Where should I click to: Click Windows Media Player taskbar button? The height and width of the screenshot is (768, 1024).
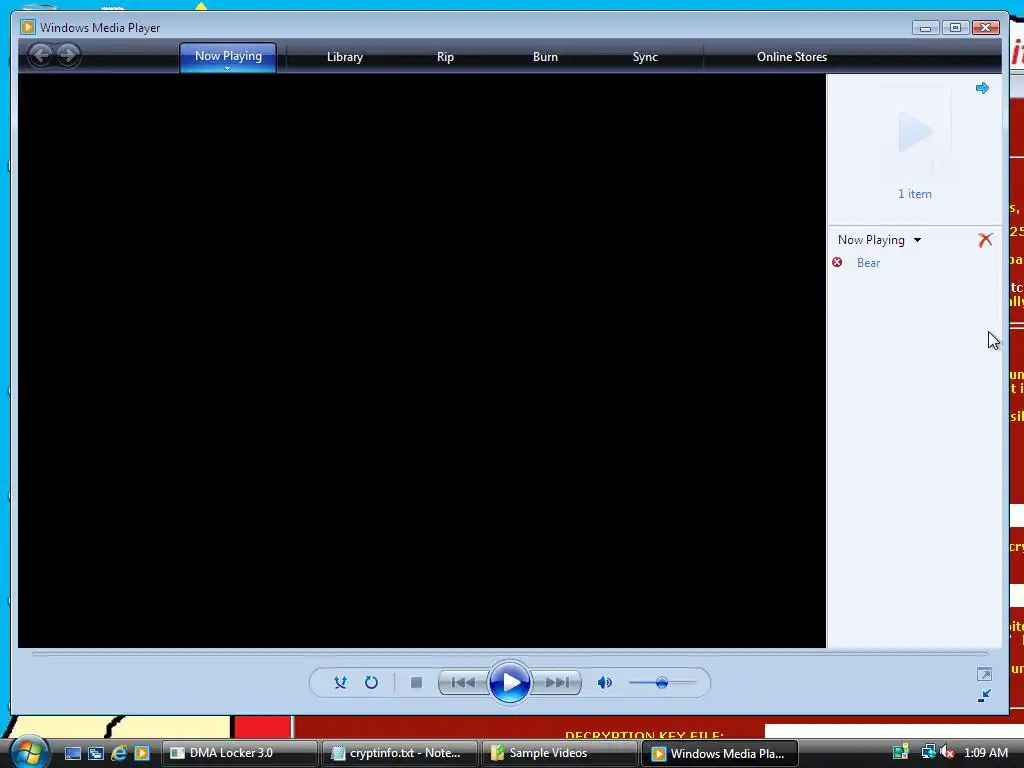click(x=720, y=753)
